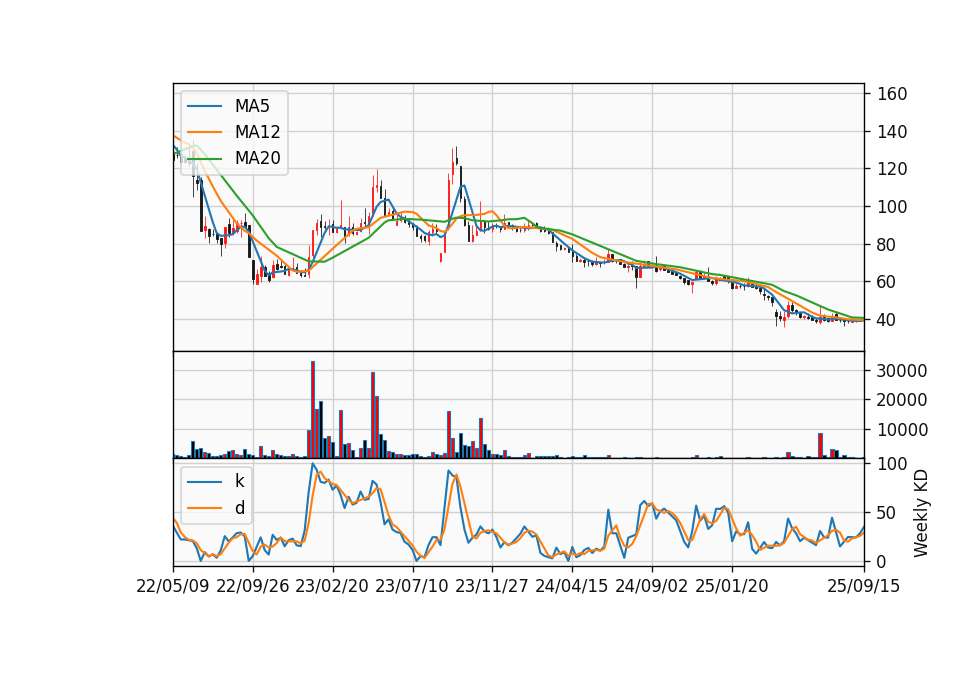Click the 25/09/15 date label

coord(864,586)
